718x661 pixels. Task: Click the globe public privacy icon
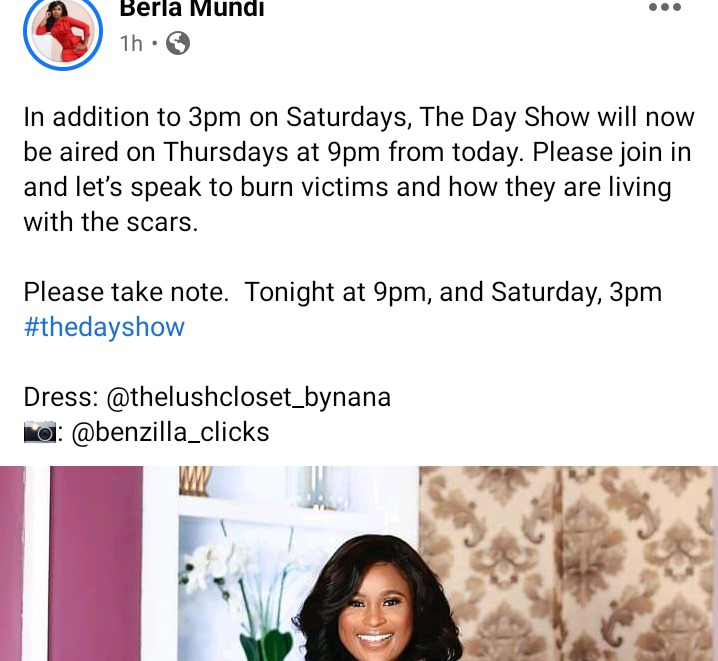tap(178, 43)
